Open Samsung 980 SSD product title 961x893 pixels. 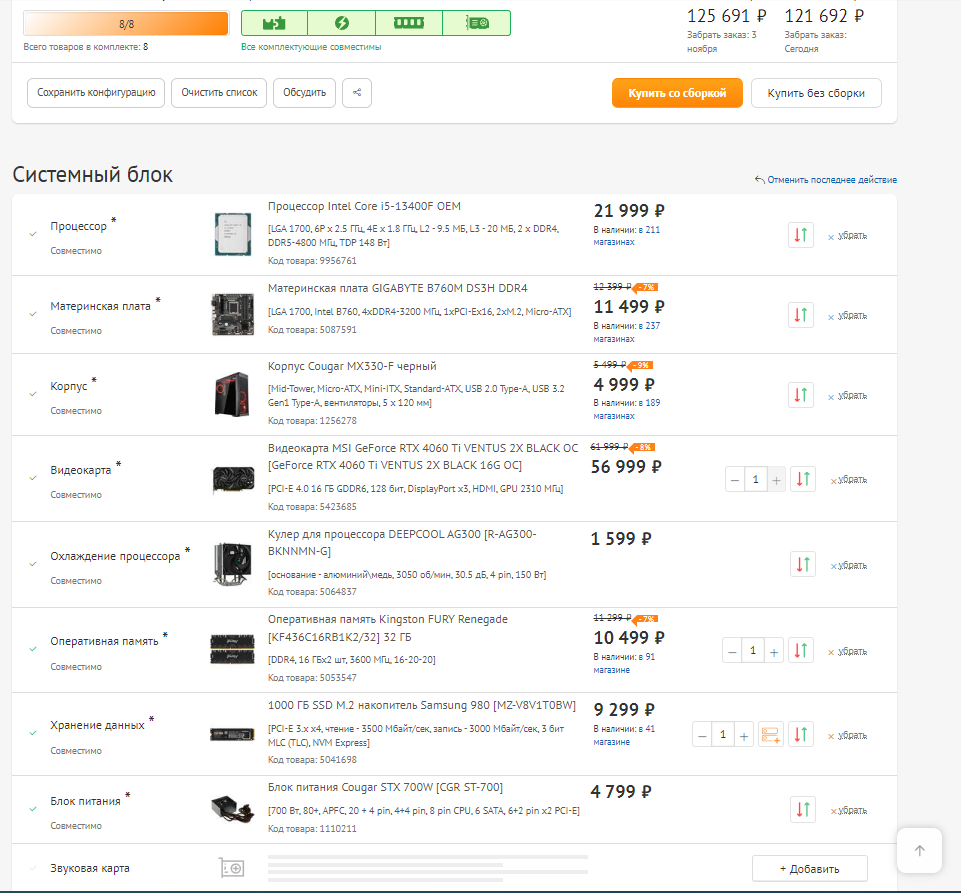point(422,705)
